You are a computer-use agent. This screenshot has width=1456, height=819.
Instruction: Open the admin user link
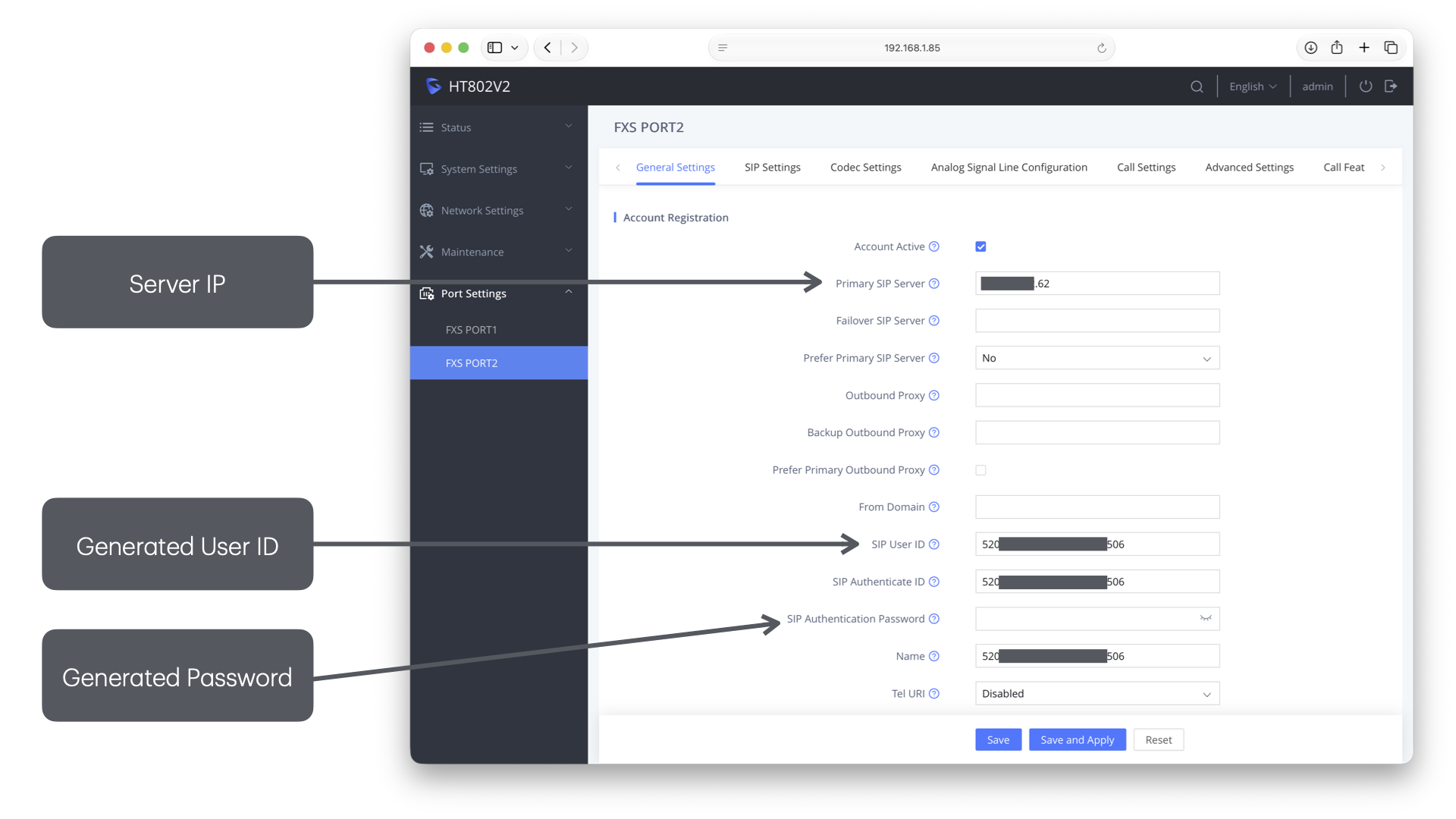[1317, 86]
